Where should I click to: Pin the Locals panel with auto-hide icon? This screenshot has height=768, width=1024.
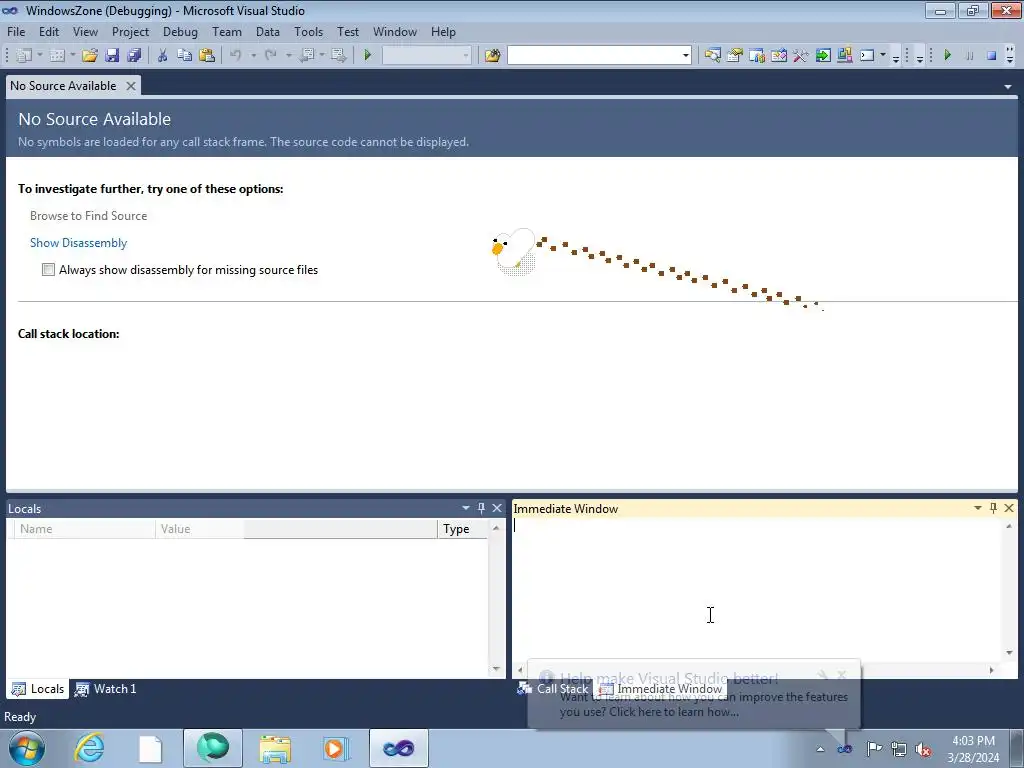pos(481,508)
